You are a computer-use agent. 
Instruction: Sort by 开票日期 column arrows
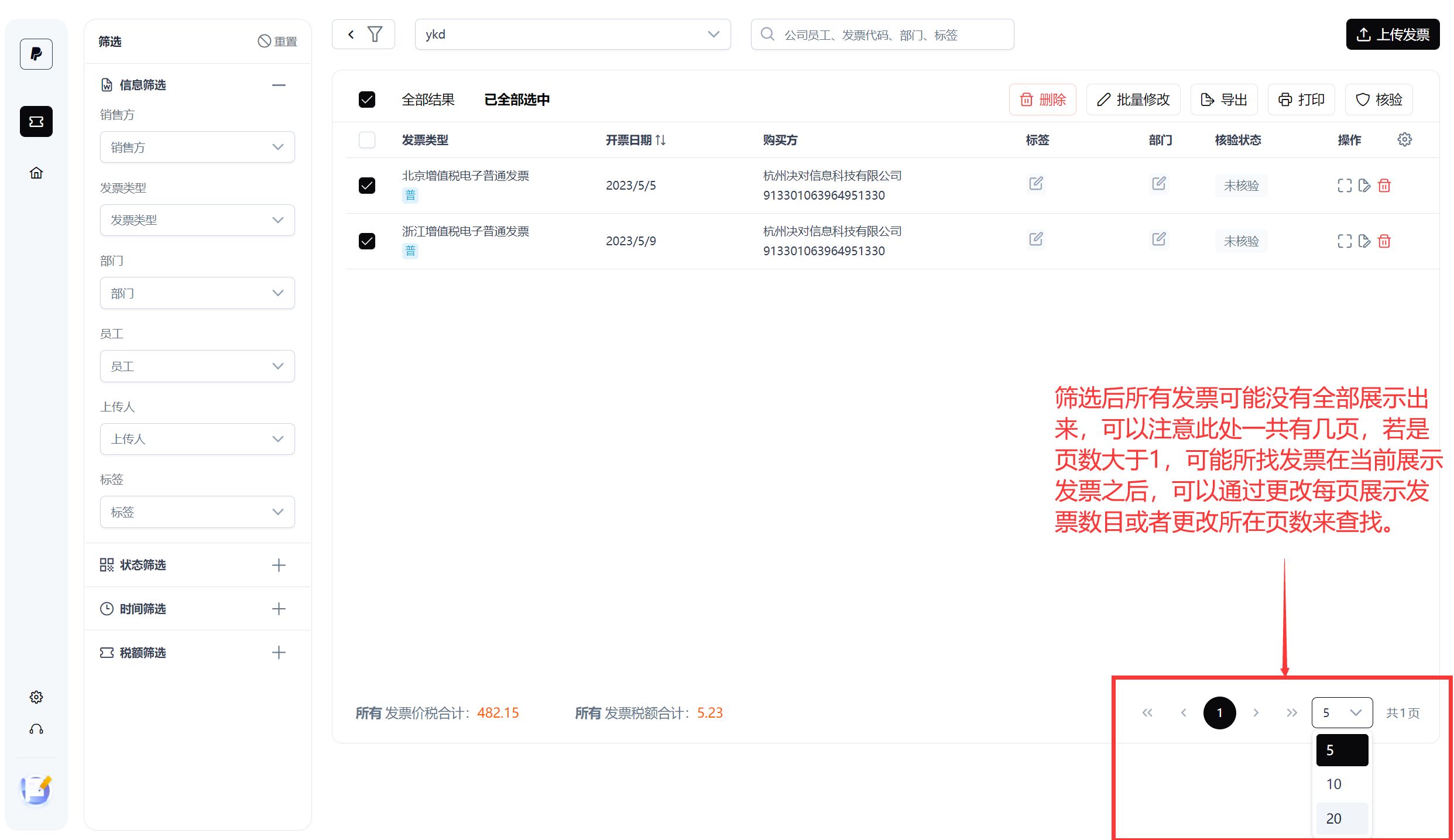pyautogui.click(x=661, y=140)
